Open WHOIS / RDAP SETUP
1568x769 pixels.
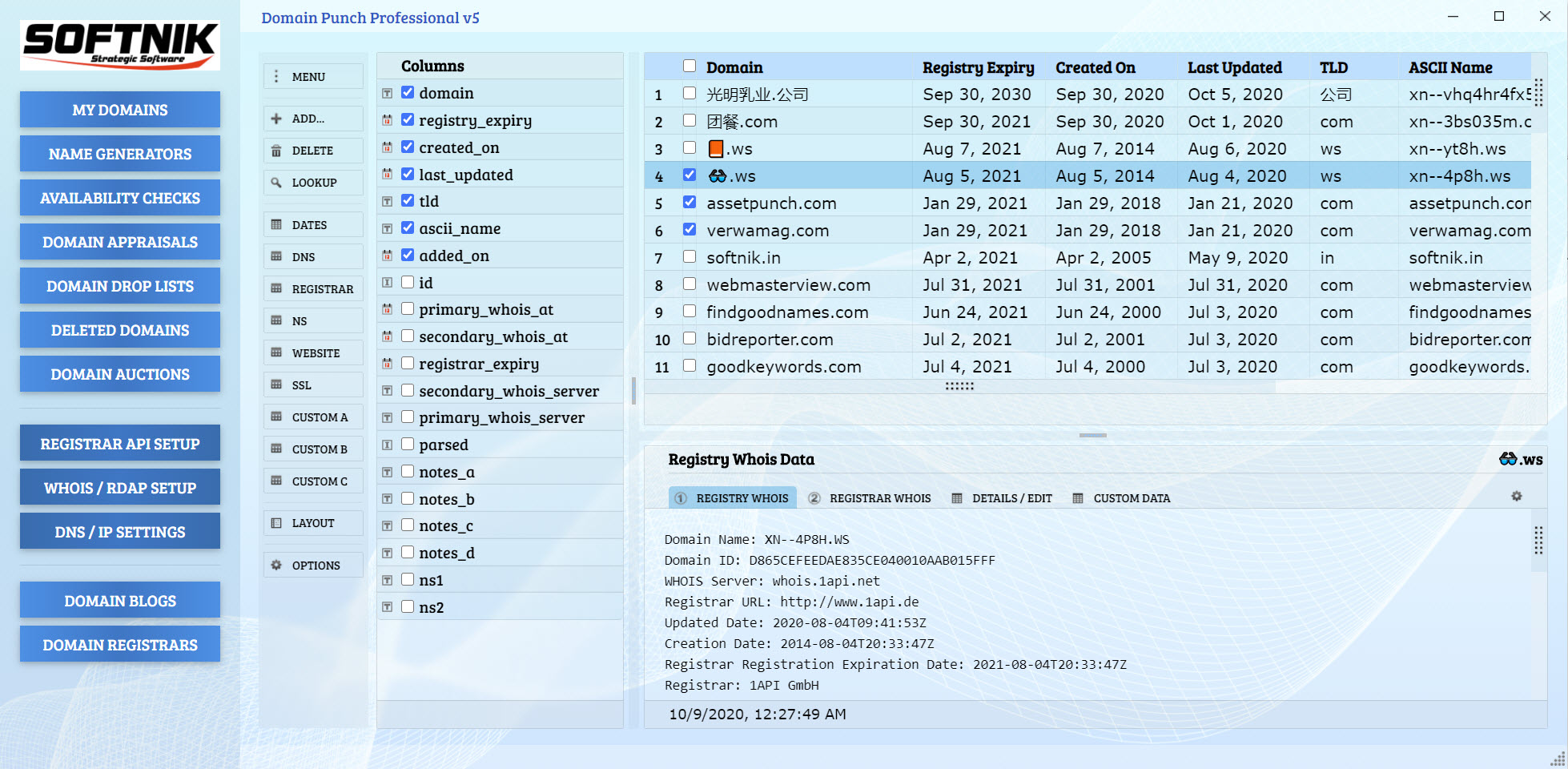coord(120,488)
